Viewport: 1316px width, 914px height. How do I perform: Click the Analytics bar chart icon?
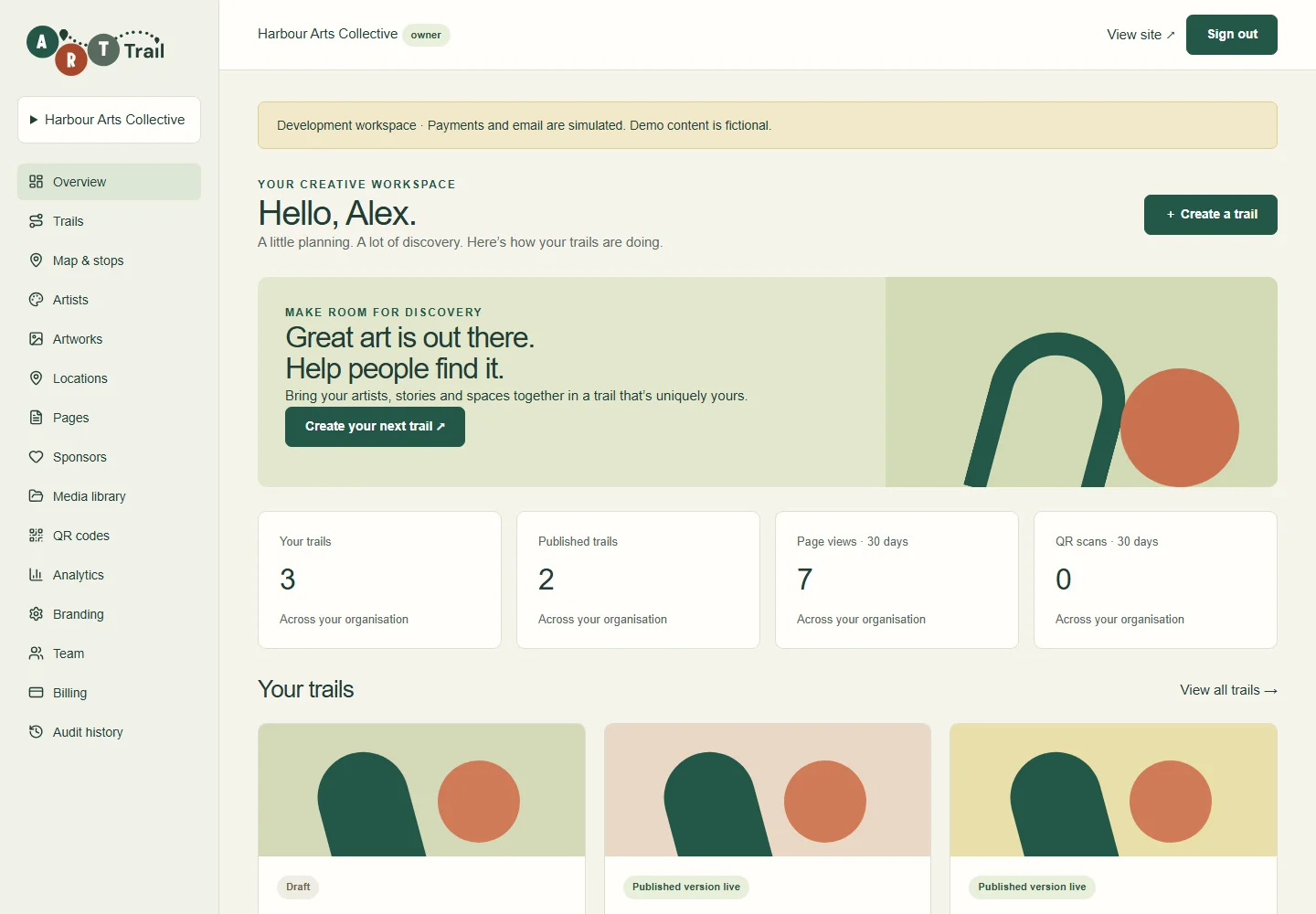(x=36, y=575)
